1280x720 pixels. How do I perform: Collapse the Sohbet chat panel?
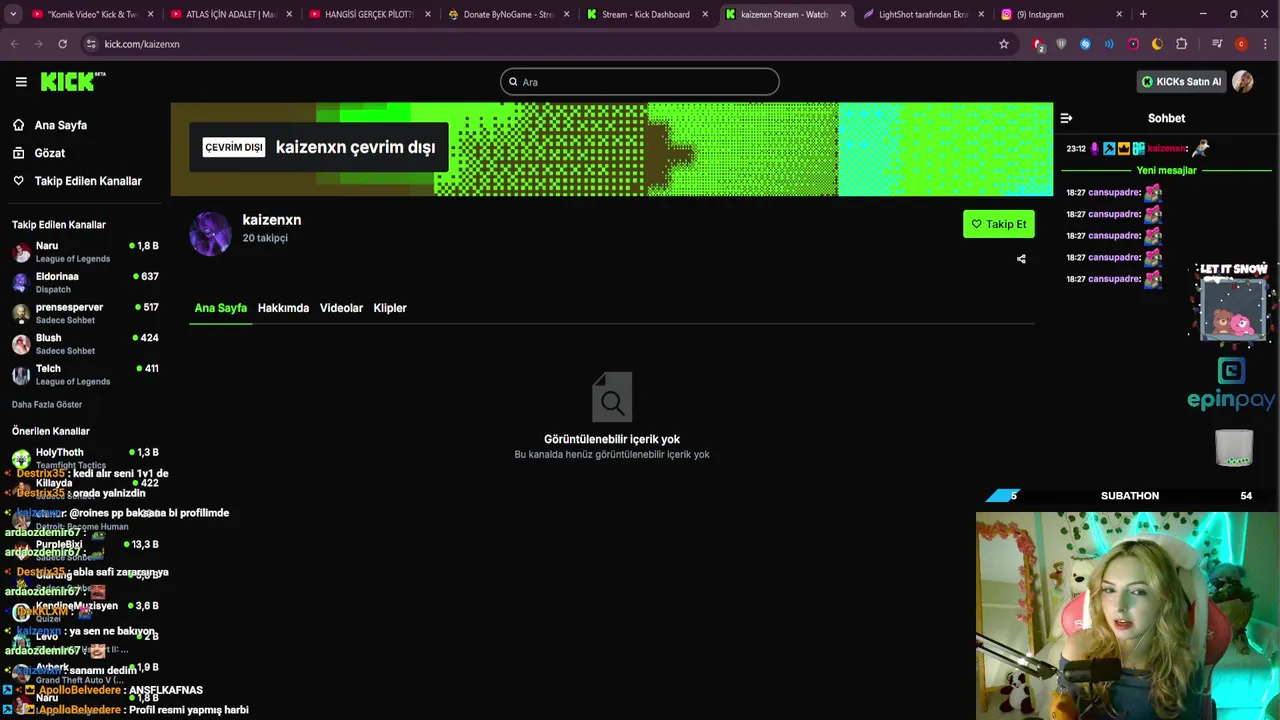click(x=1066, y=118)
